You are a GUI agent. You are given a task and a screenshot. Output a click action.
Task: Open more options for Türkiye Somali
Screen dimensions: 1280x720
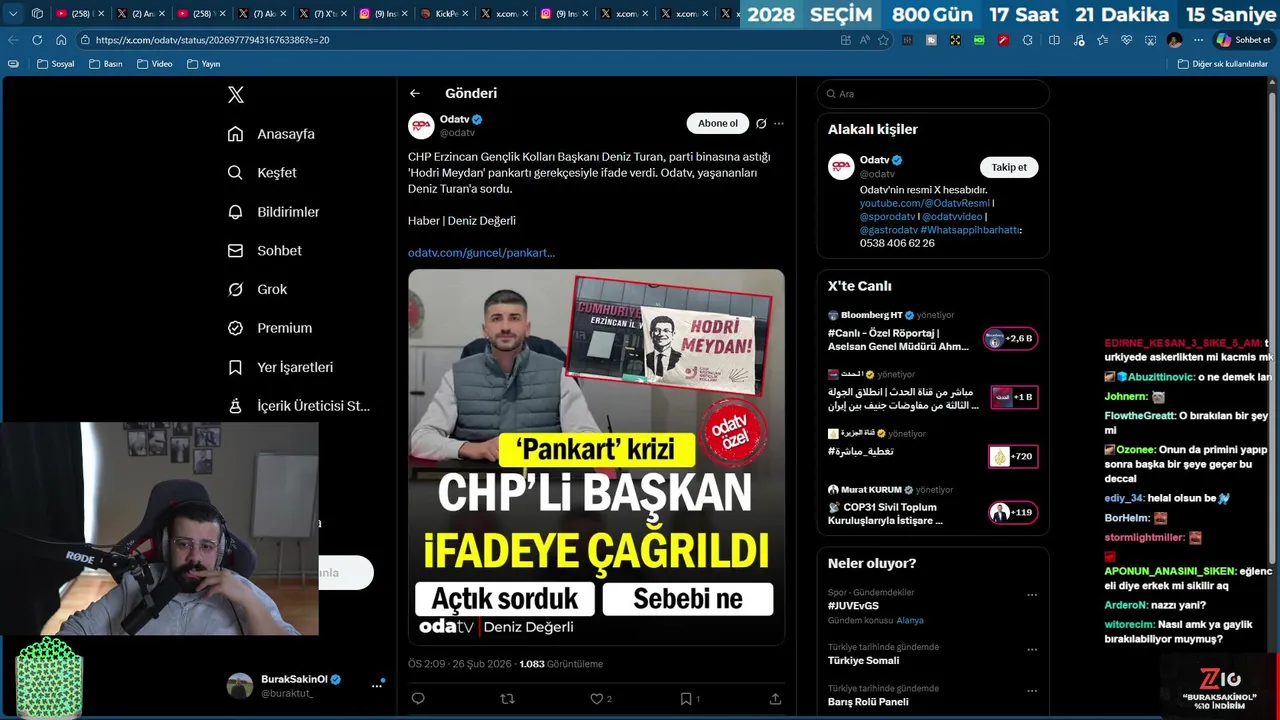click(x=1032, y=649)
